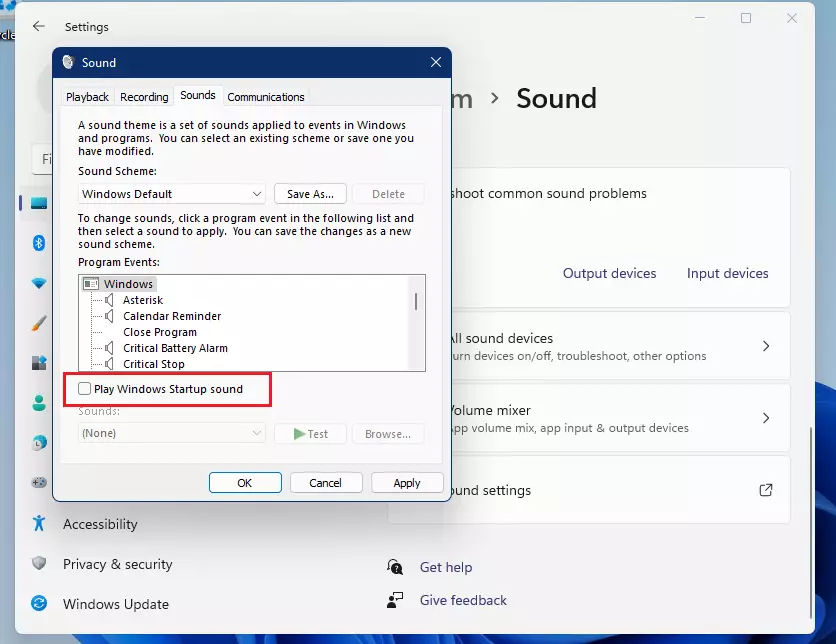Image resolution: width=836 pixels, height=644 pixels.
Task: Click the Windows Update sync icon
Action: pos(39,603)
